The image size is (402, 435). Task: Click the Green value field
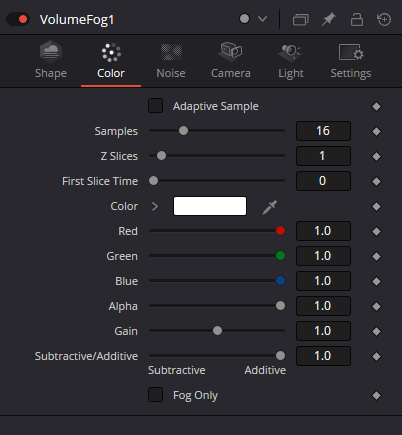[323, 256]
